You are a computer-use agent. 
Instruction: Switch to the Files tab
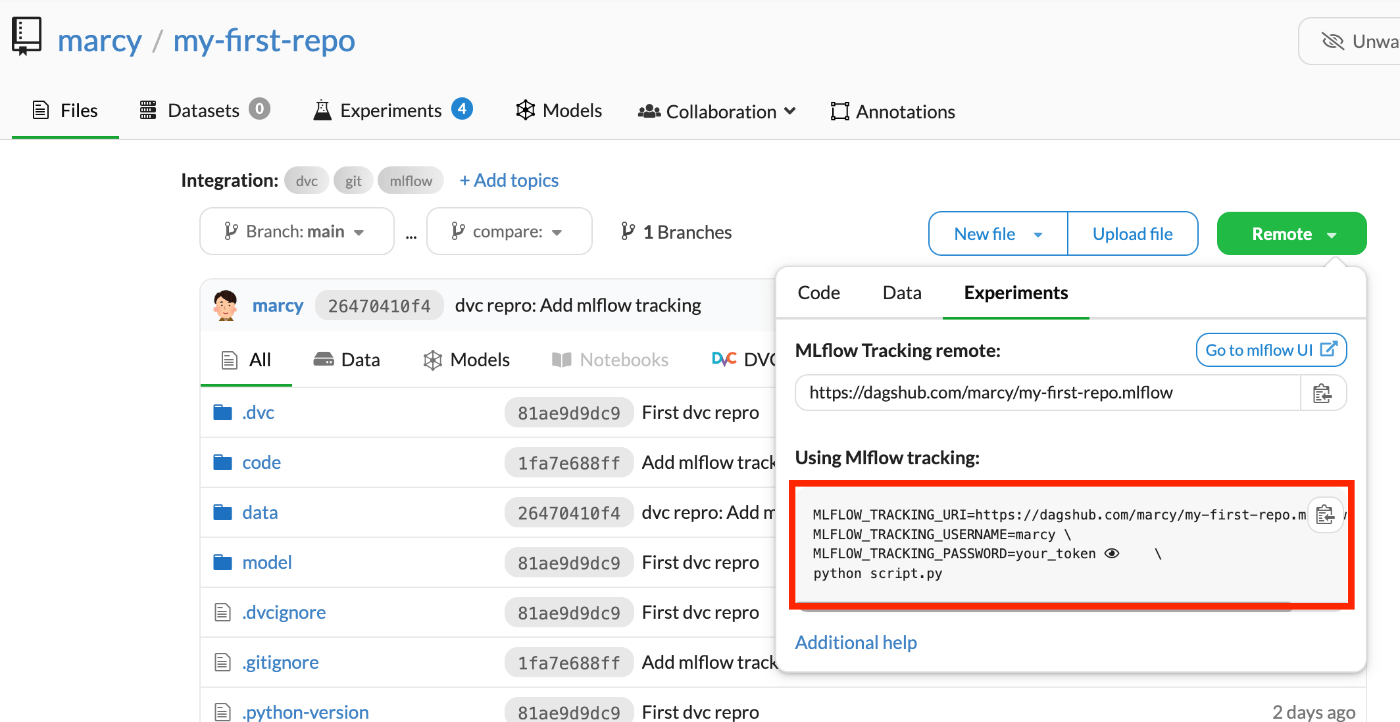[65, 110]
